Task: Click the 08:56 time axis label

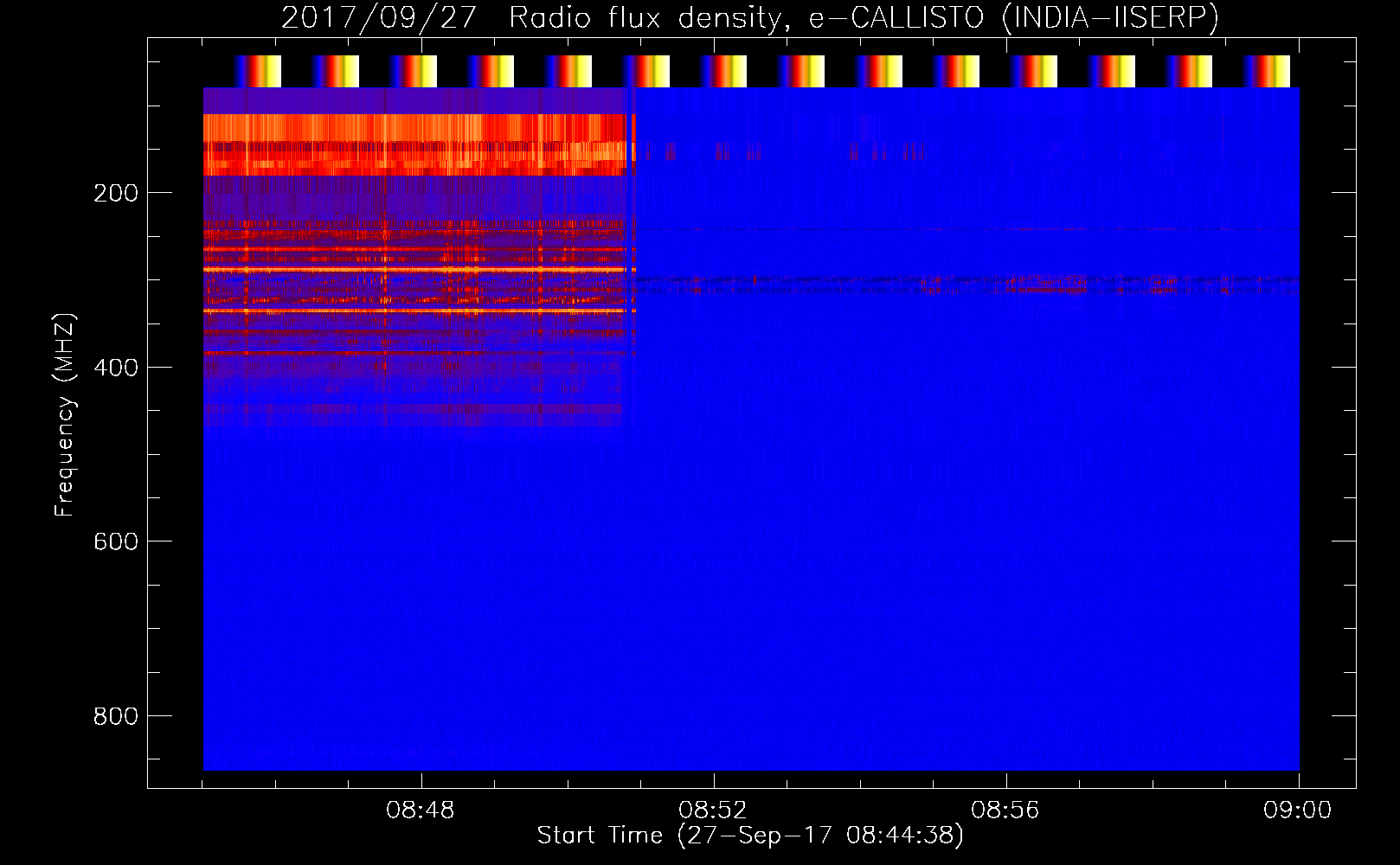Action: (x=1005, y=811)
